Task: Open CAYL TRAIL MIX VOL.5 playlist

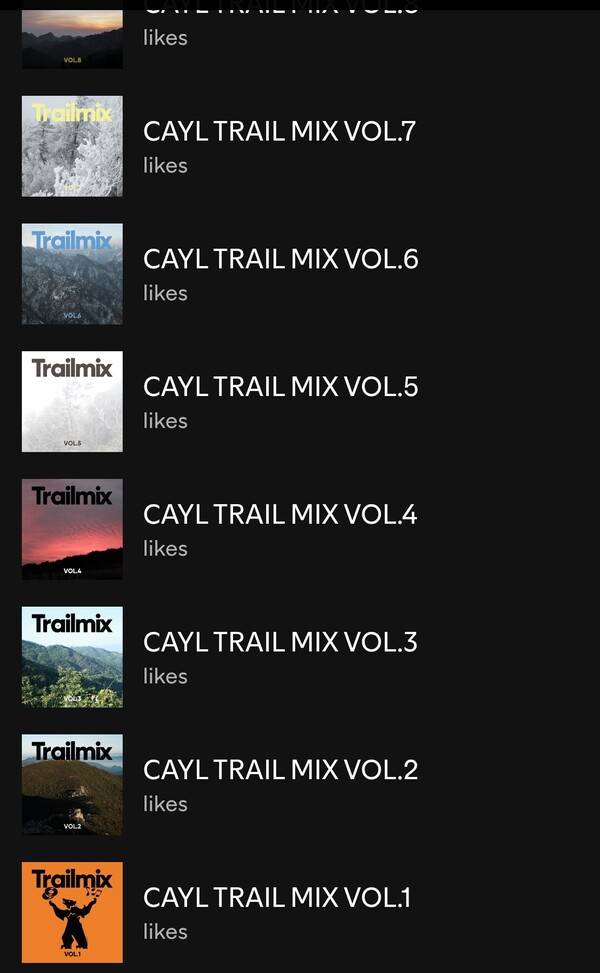Action: pos(280,387)
